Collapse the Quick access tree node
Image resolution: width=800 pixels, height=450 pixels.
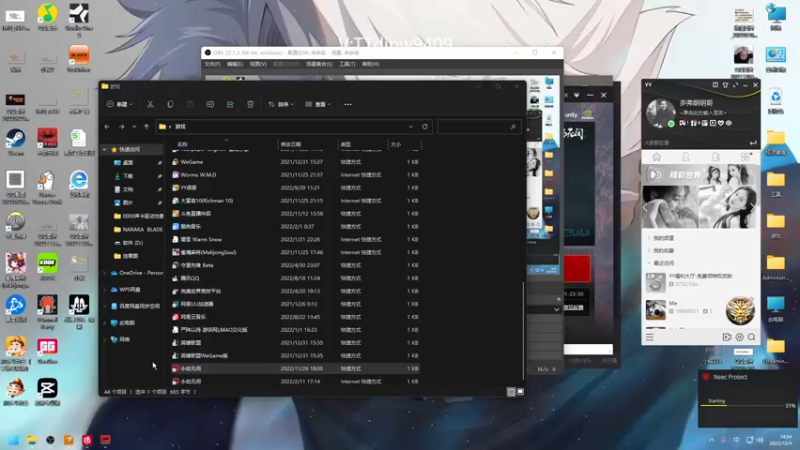105,149
